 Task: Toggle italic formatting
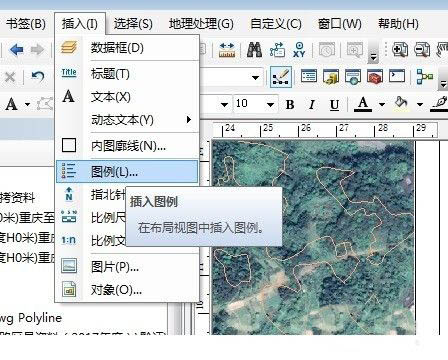tap(312, 105)
